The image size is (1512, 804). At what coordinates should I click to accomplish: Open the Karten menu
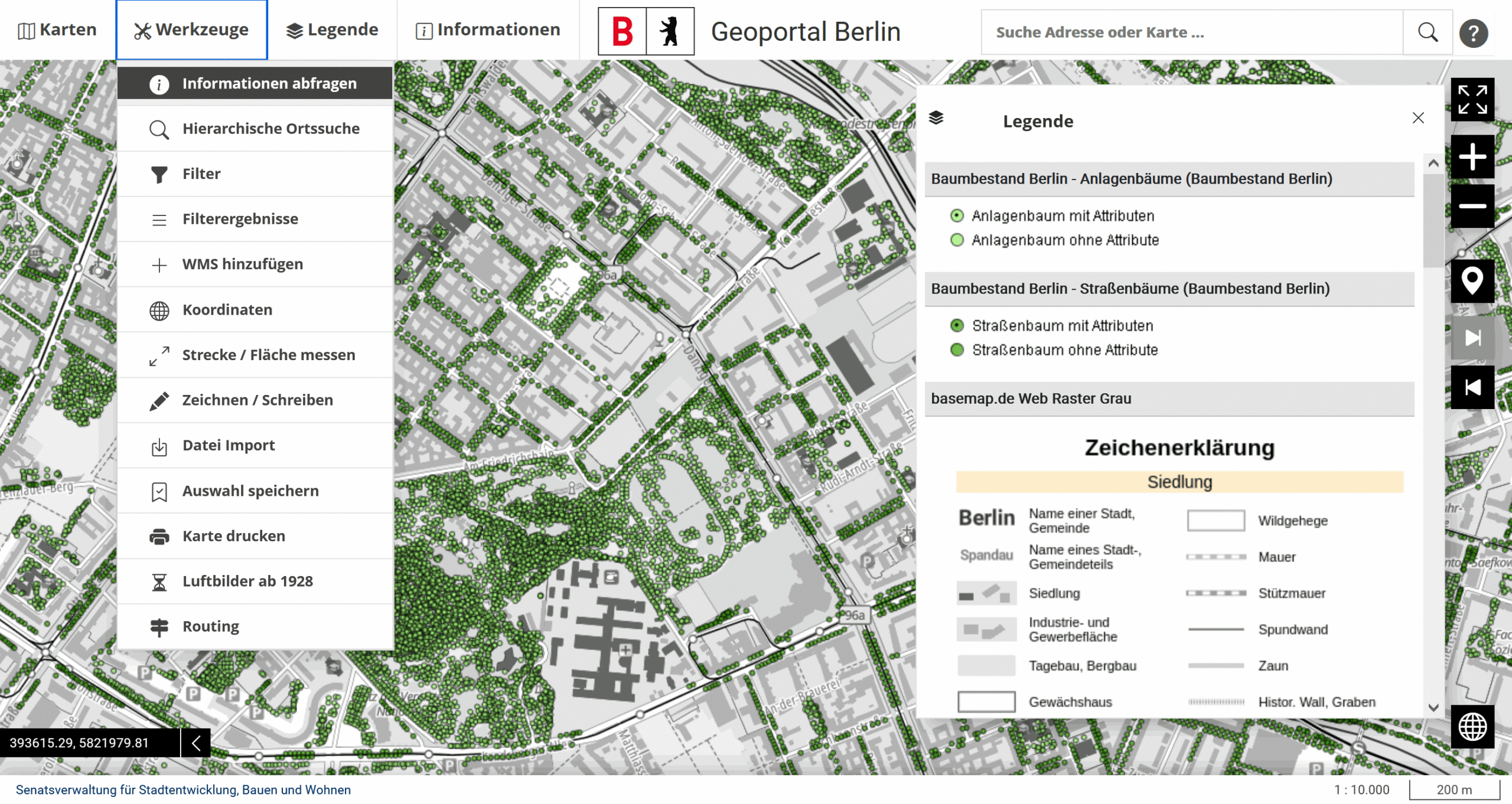pos(57,30)
